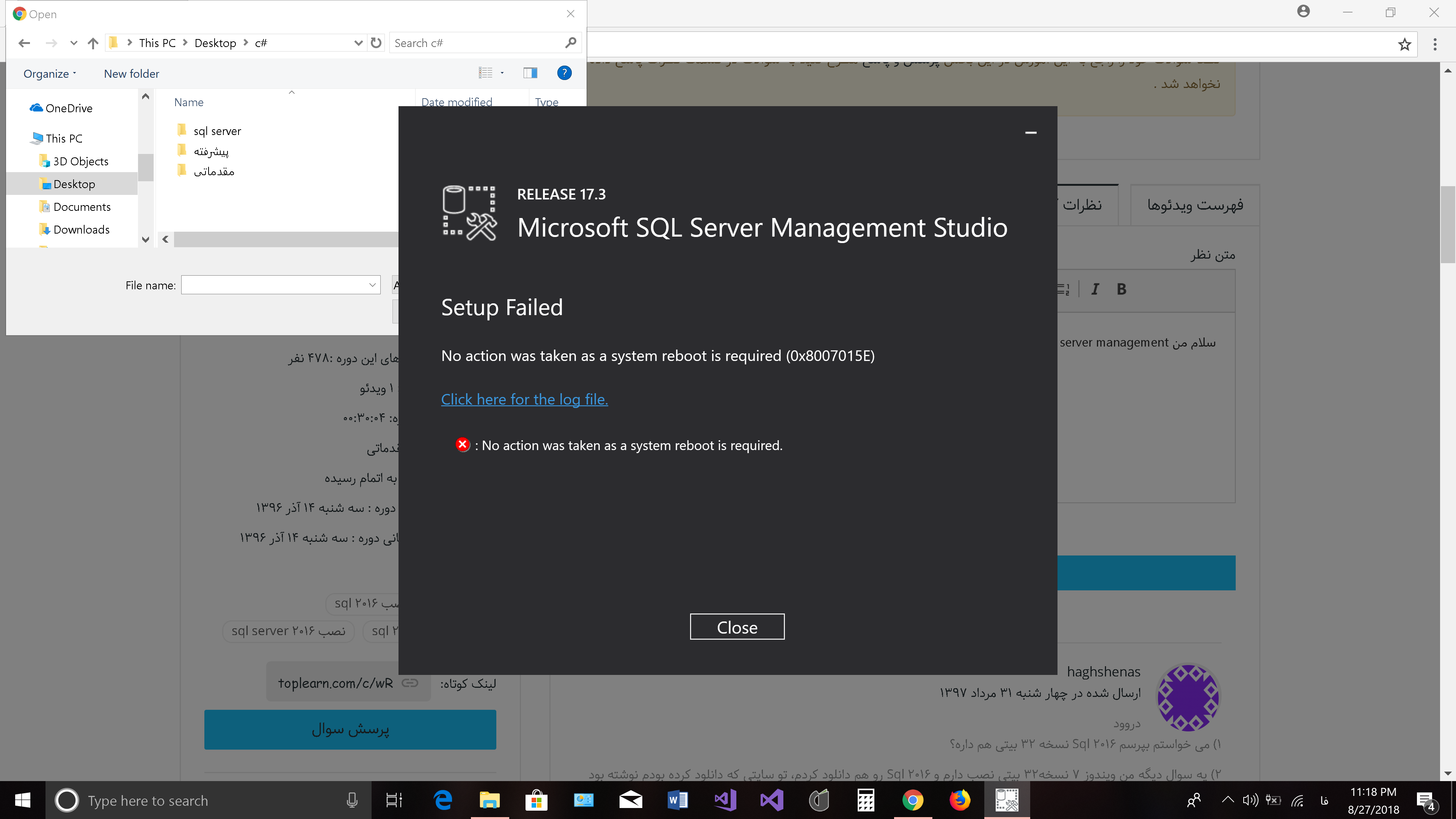
Task: Click the نصب sql server ۲۰۱۶ tag
Action: pyautogui.click(x=288, y=631)
